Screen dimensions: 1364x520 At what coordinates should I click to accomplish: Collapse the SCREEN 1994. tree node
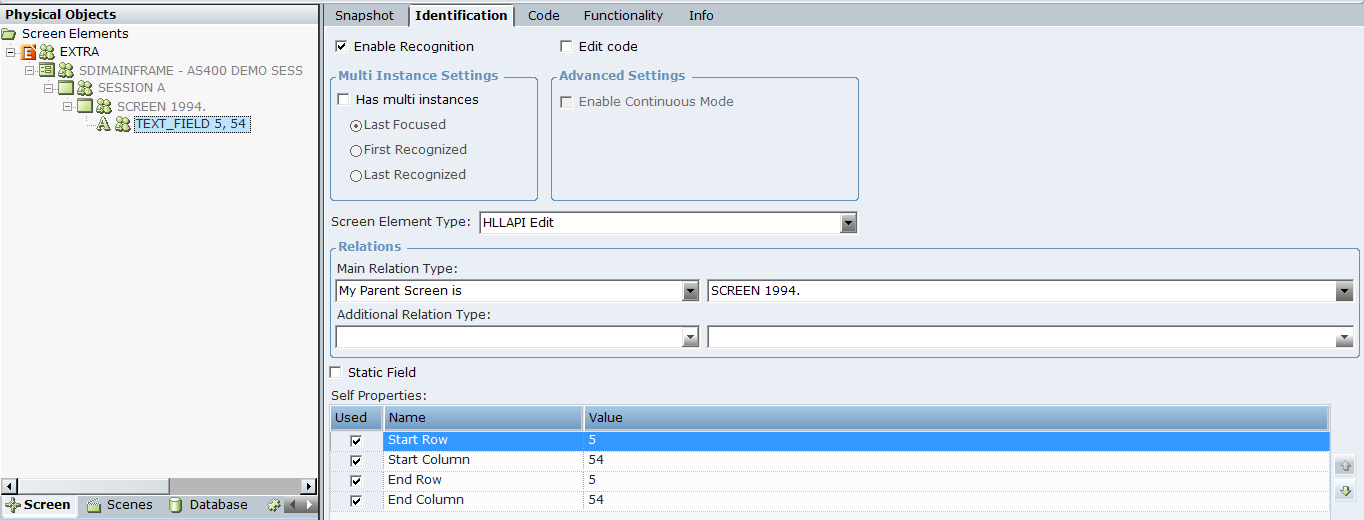click(68, 106)
